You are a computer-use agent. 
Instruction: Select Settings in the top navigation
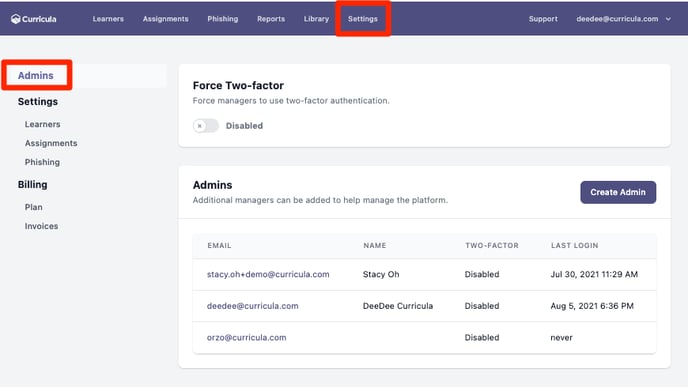point(363,19)
